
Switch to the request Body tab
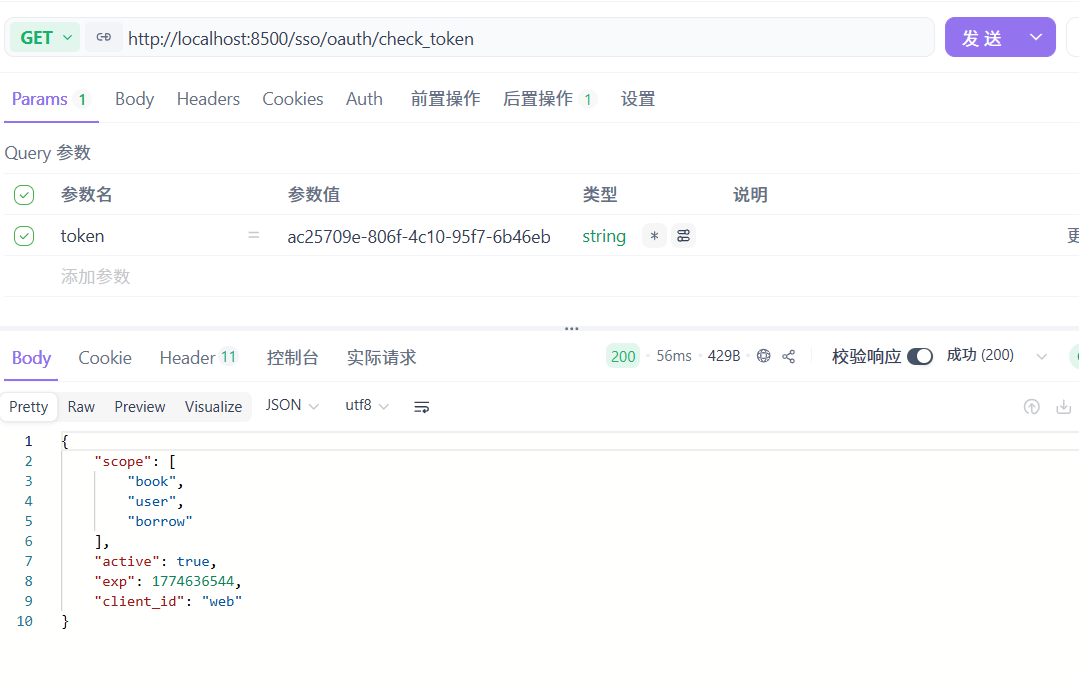click(x=134, y=99)
